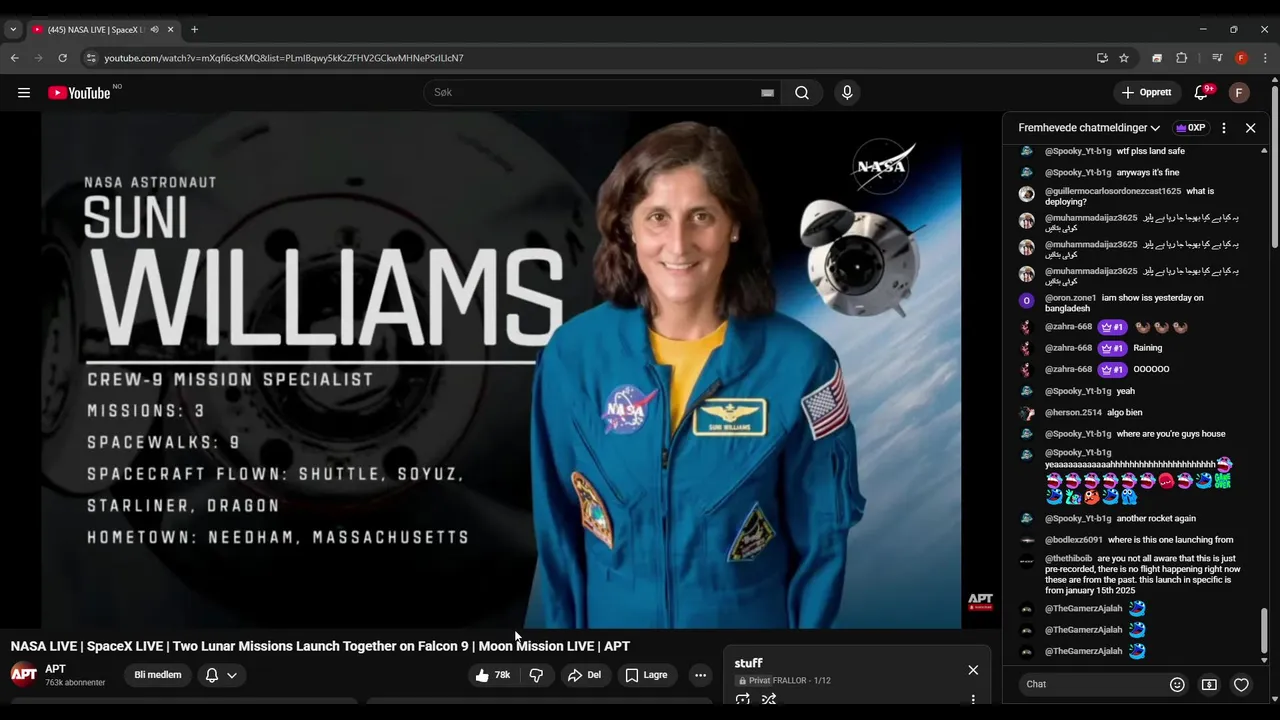
Task: Open a new browser tab
Action: [x=194, y=30]
